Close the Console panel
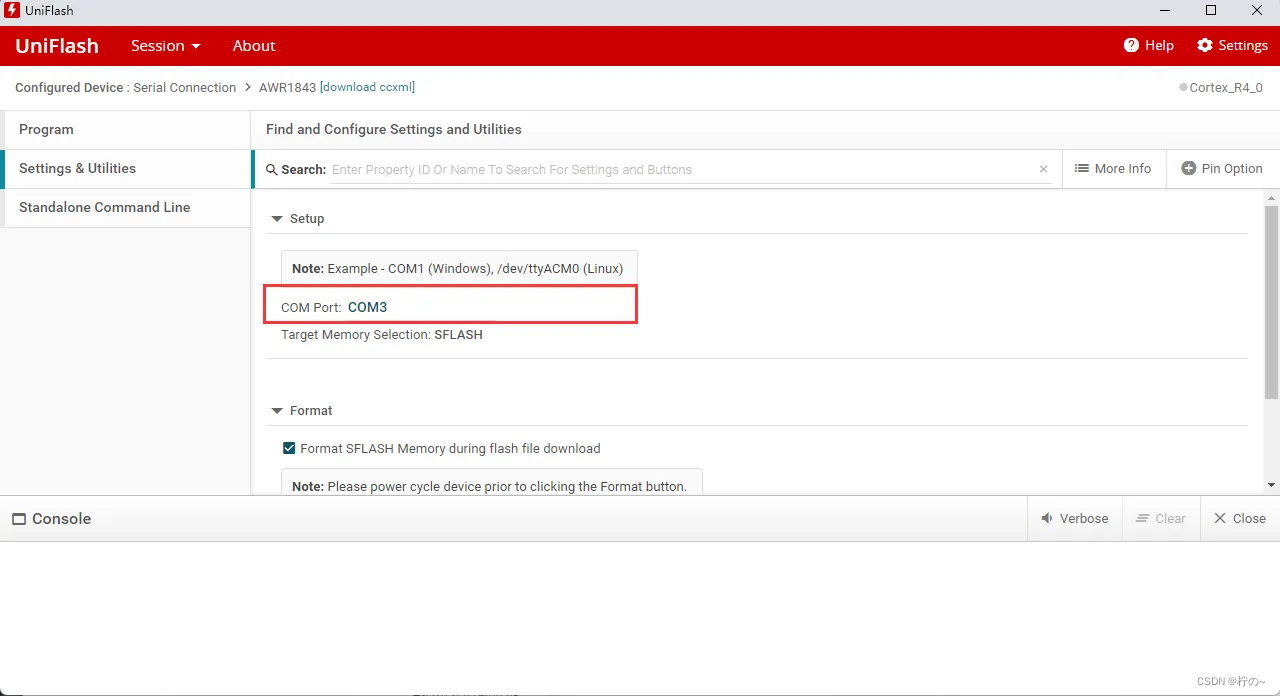The image size is (1280, 696). [x=1240, y=518]
